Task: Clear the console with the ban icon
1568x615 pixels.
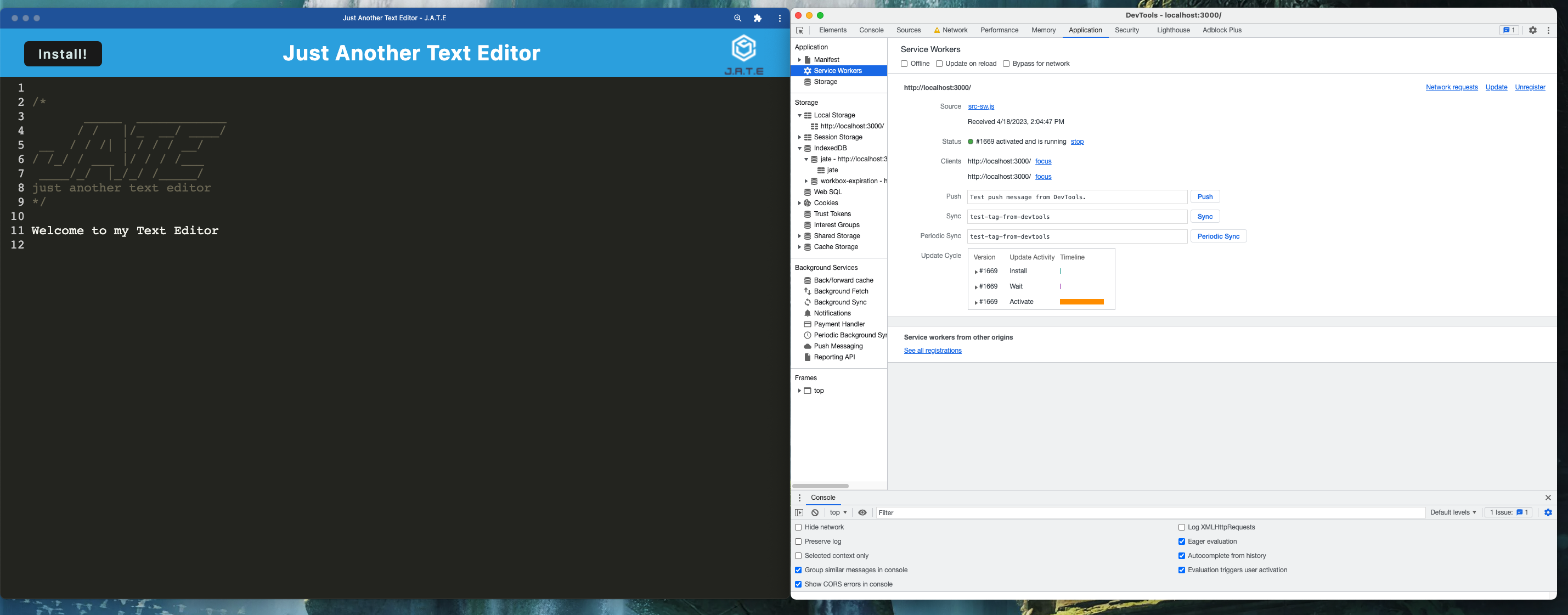Action: [x=815, y=513]
